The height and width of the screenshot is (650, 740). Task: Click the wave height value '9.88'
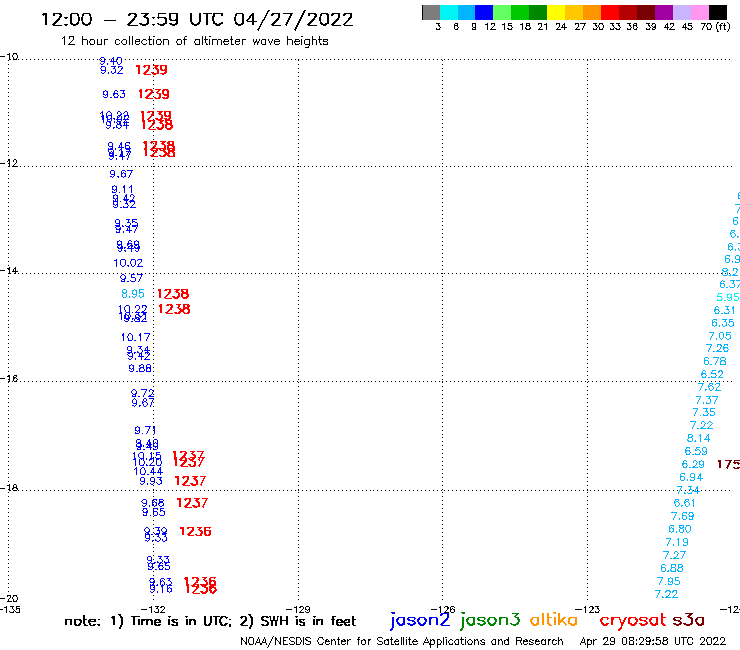[x=140, y=368]
